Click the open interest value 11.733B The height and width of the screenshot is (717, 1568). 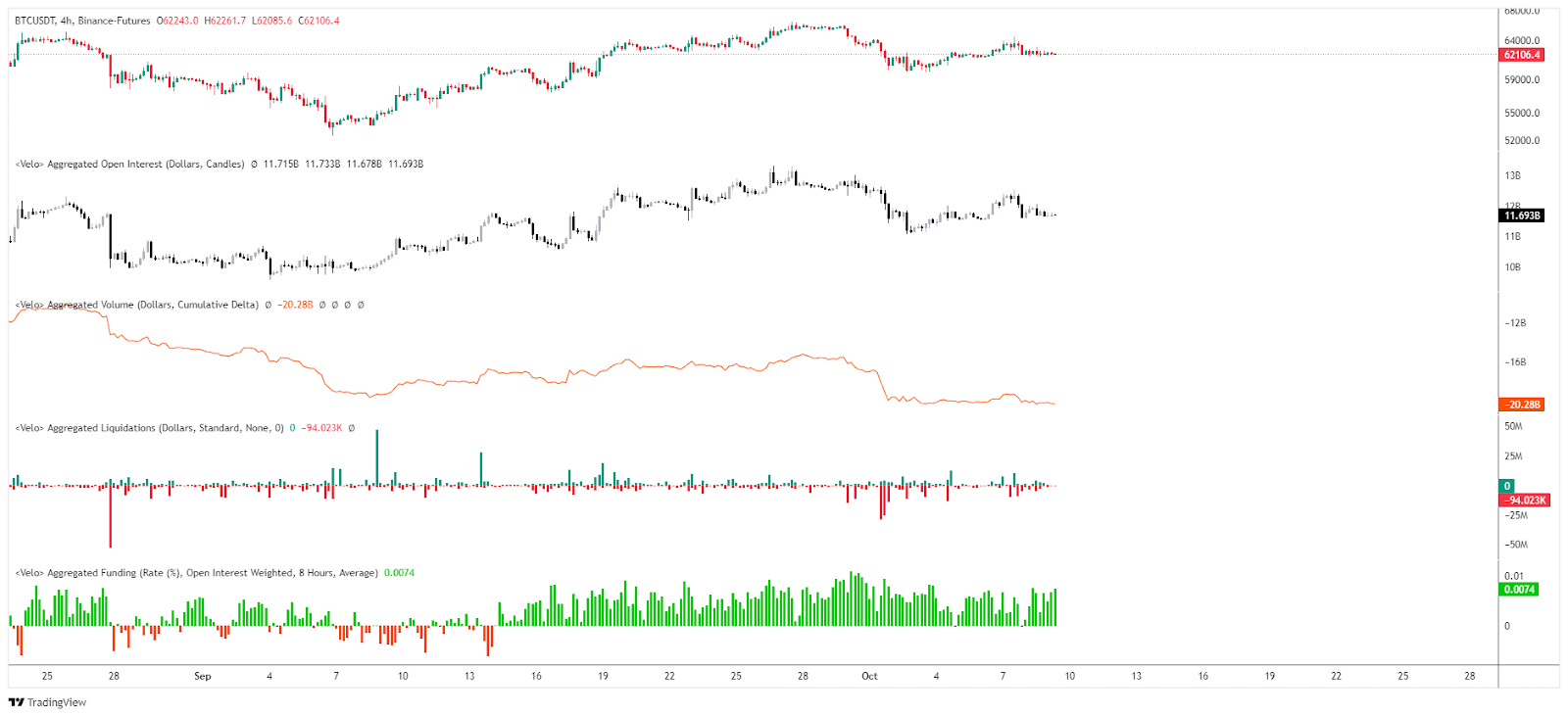pyautogui.click(x=322, y=165)
